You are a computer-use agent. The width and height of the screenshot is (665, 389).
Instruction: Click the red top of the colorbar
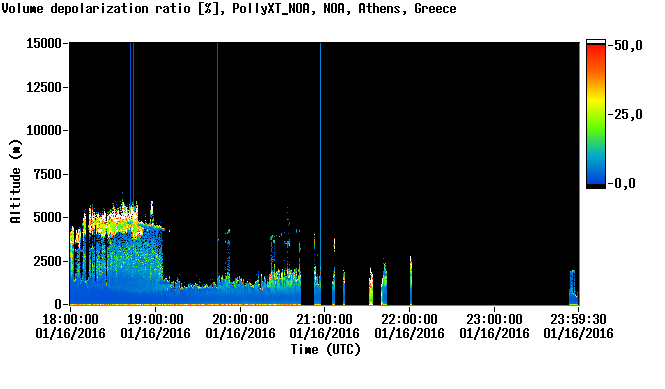click(596, 51)
